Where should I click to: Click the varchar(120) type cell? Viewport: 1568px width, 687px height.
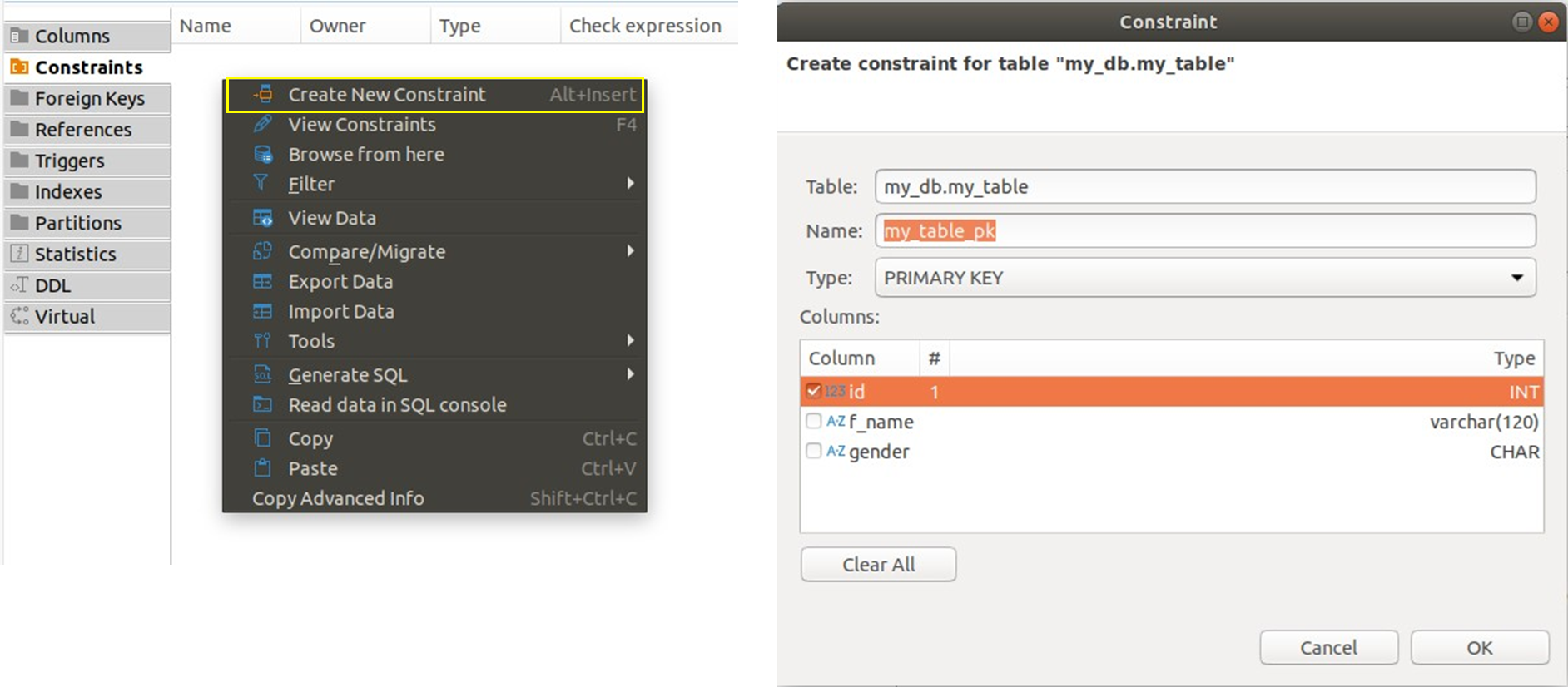coord(1483,422)
